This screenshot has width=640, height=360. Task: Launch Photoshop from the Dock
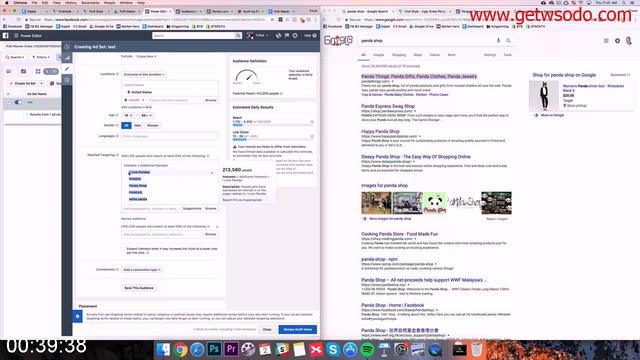click(x=214, y=349)
